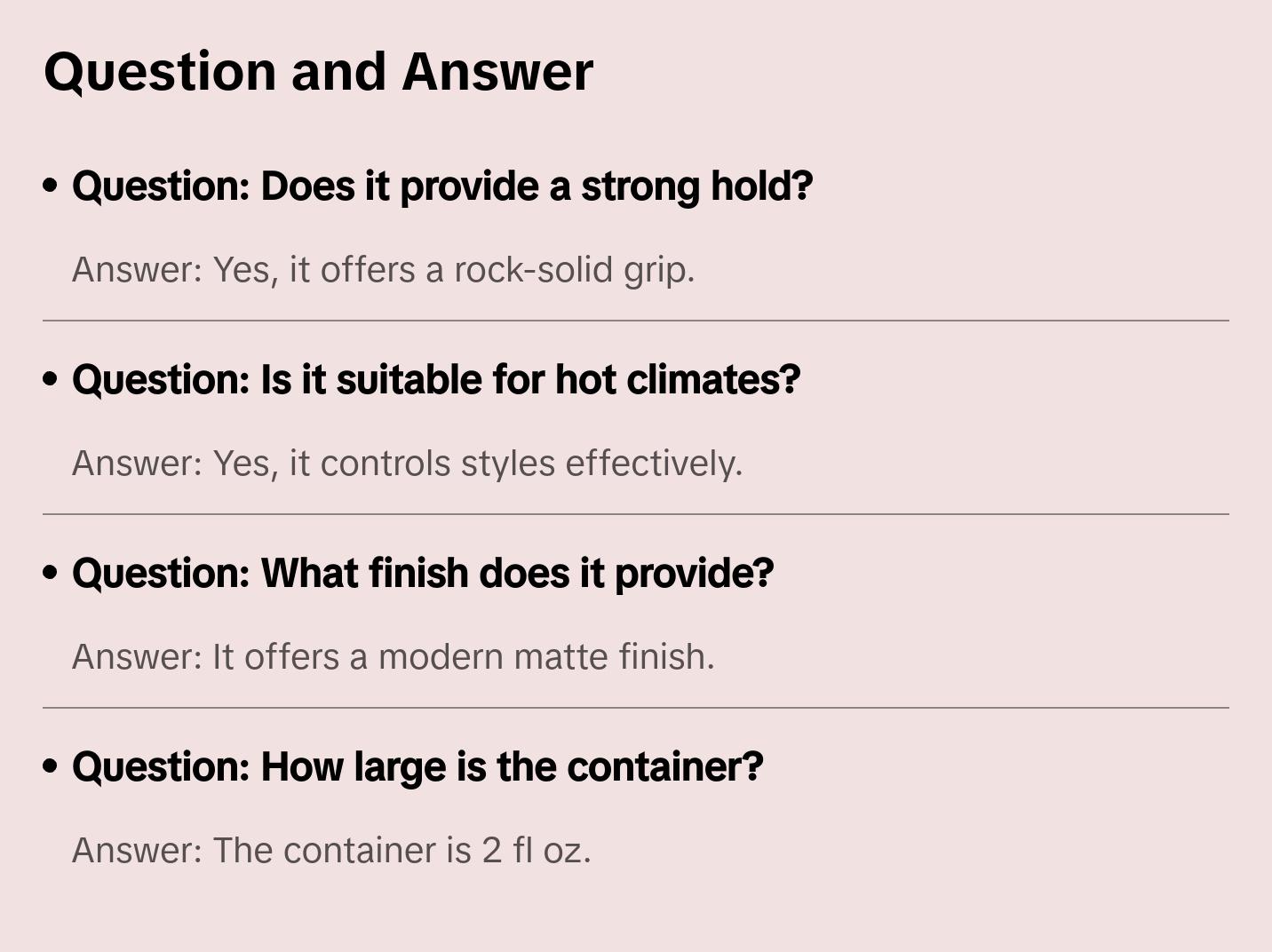Click the bullet beside the container size question
This screenshot has width=1272, height=952.
click(x=51, y=767)
